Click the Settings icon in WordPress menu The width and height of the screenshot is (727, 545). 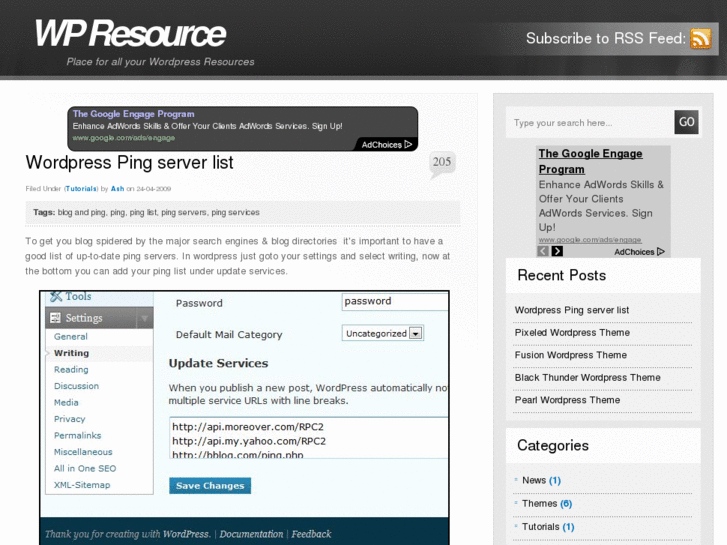(55, 318)
